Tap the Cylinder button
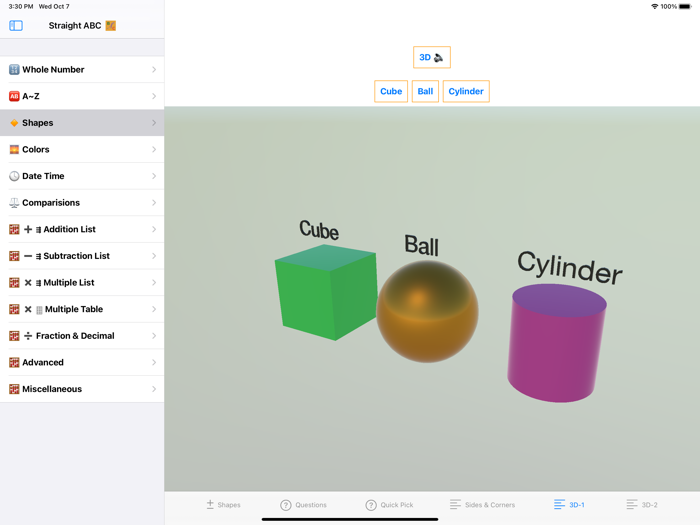The height and width of the screenshot is (525, 700). pyautogui.click(x=466, y=91)
